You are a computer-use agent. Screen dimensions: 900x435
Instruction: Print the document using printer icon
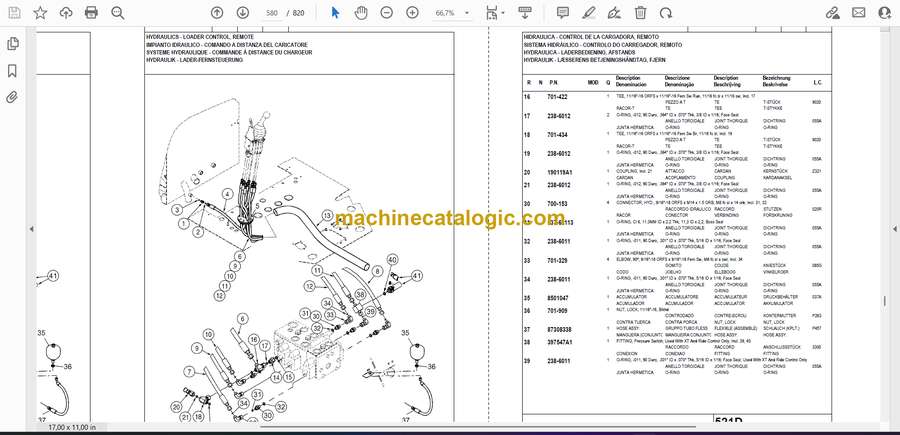[x=92, y=12]
